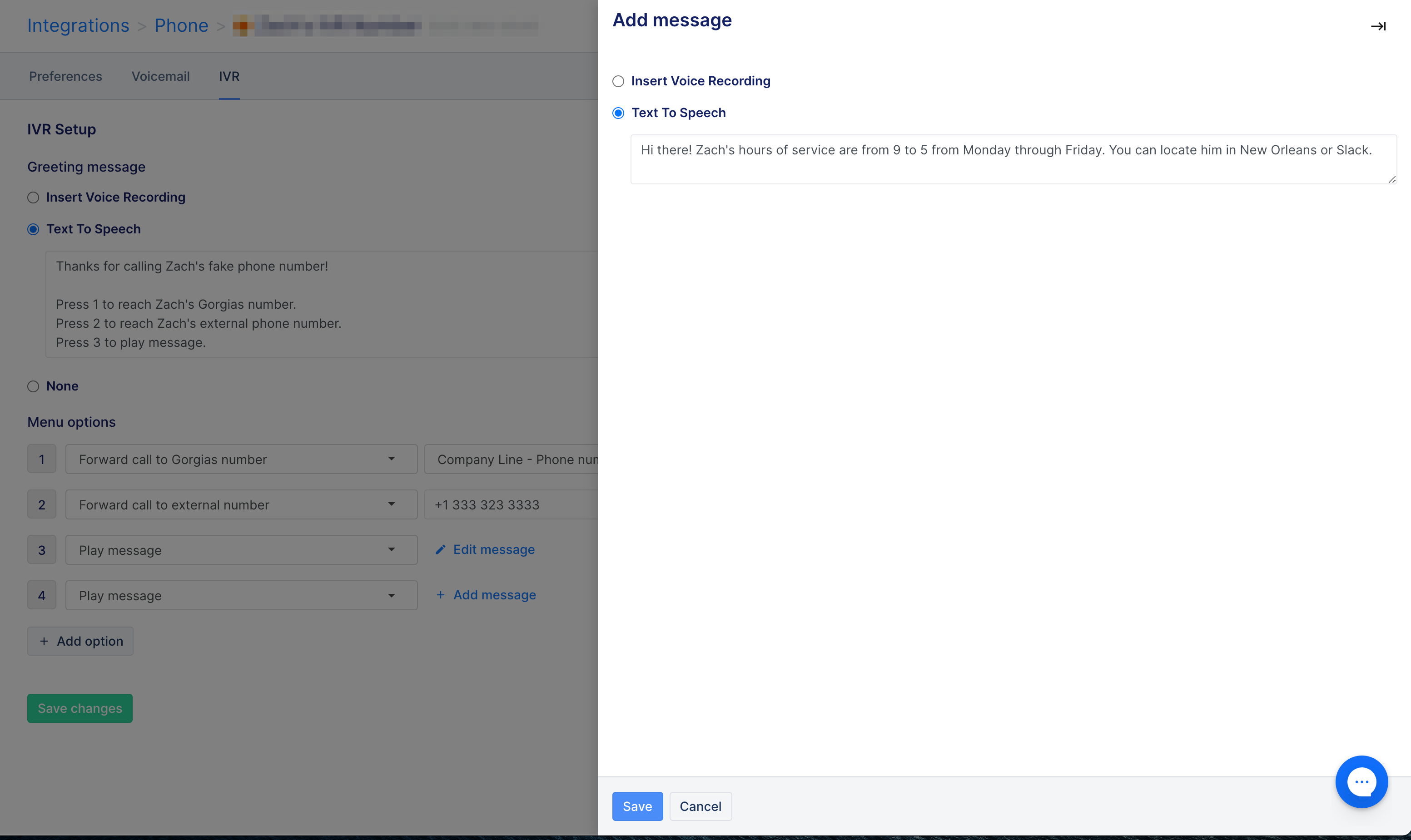Open option 2 Forward call to external number dropdown

pos(241,504)
